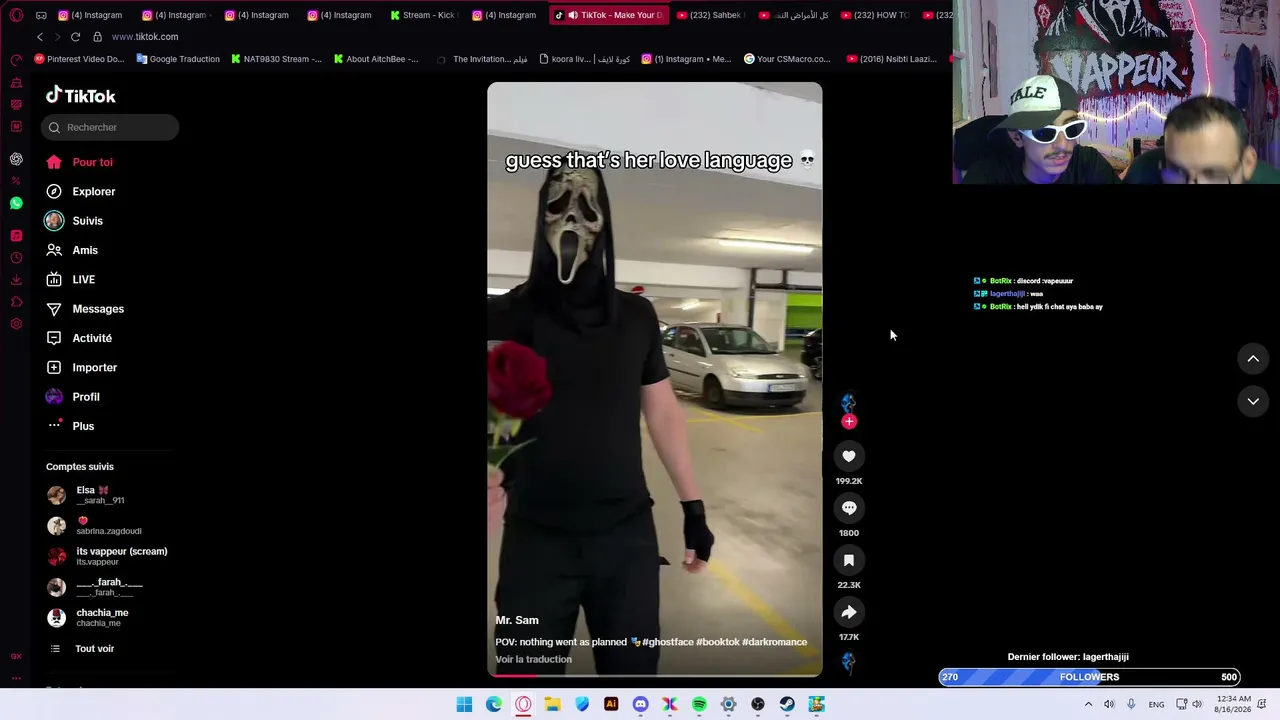Open the Opera menu logo

[16, 15]
